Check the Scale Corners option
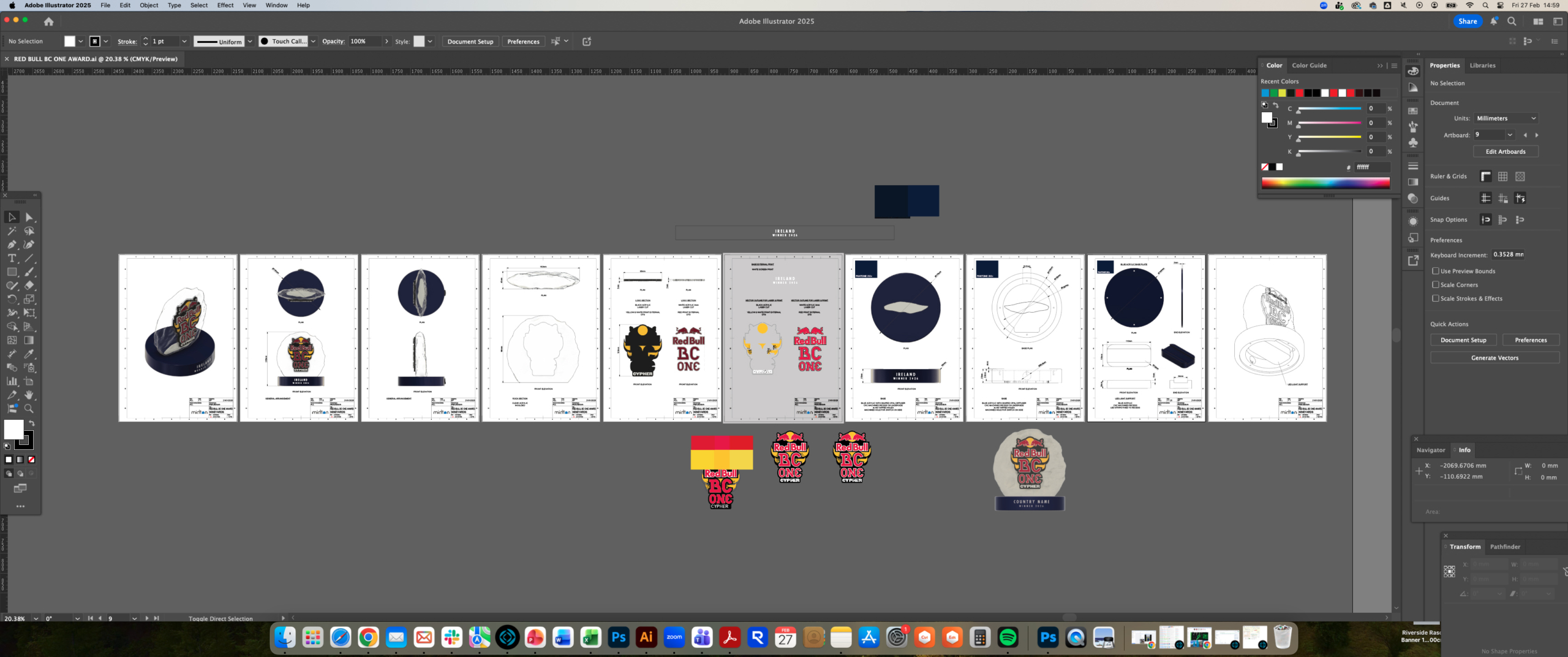The height and width of the screenshot is (657, 1568). click(x=1435, y=284)
